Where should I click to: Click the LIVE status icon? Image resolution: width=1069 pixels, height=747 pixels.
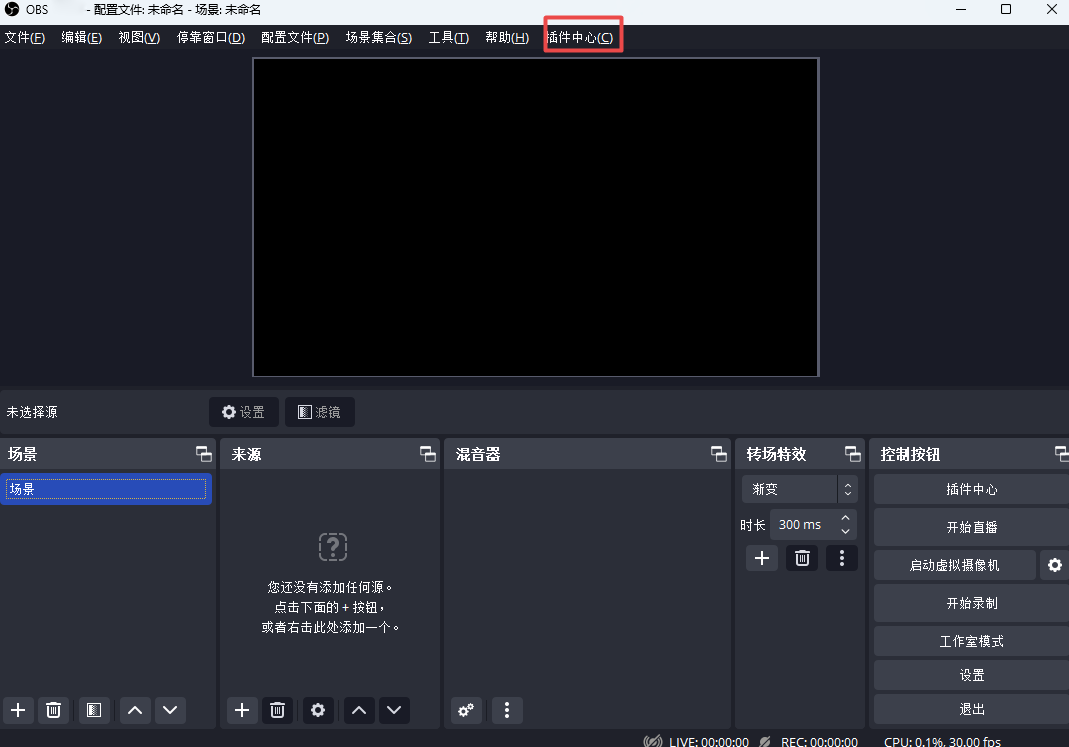[652, 742]
